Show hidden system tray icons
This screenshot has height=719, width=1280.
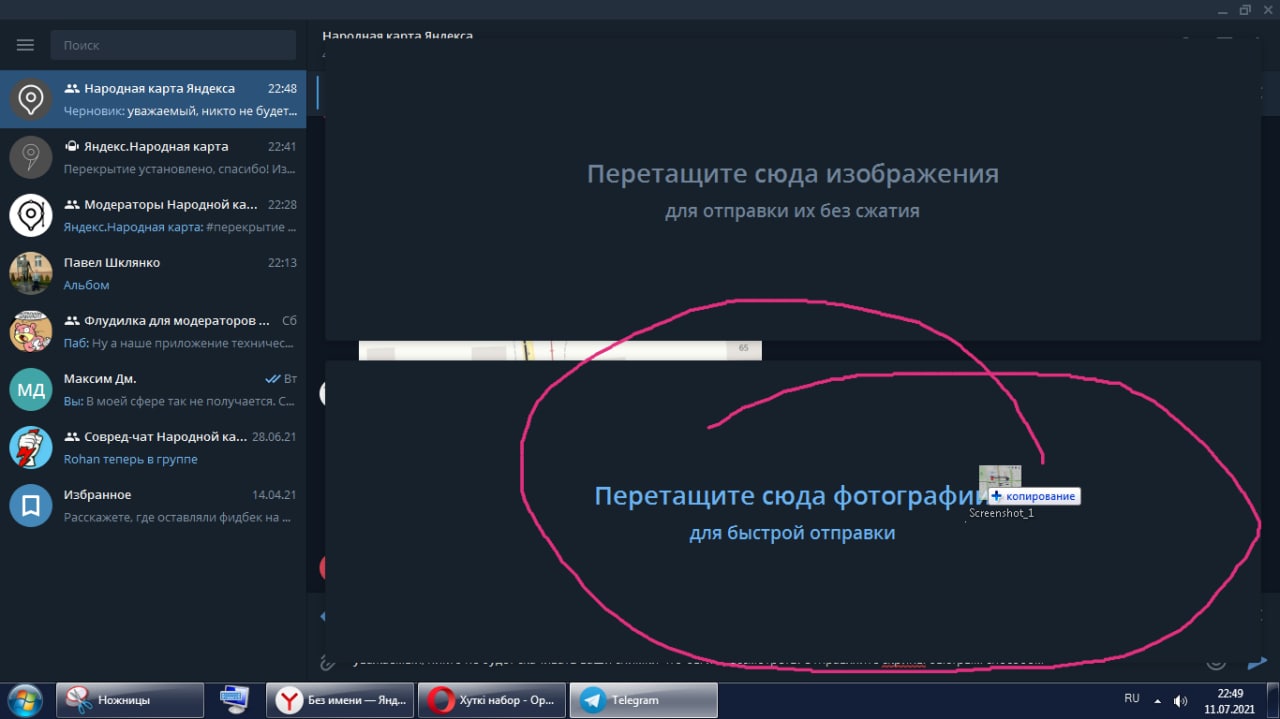click(1158, 701)
